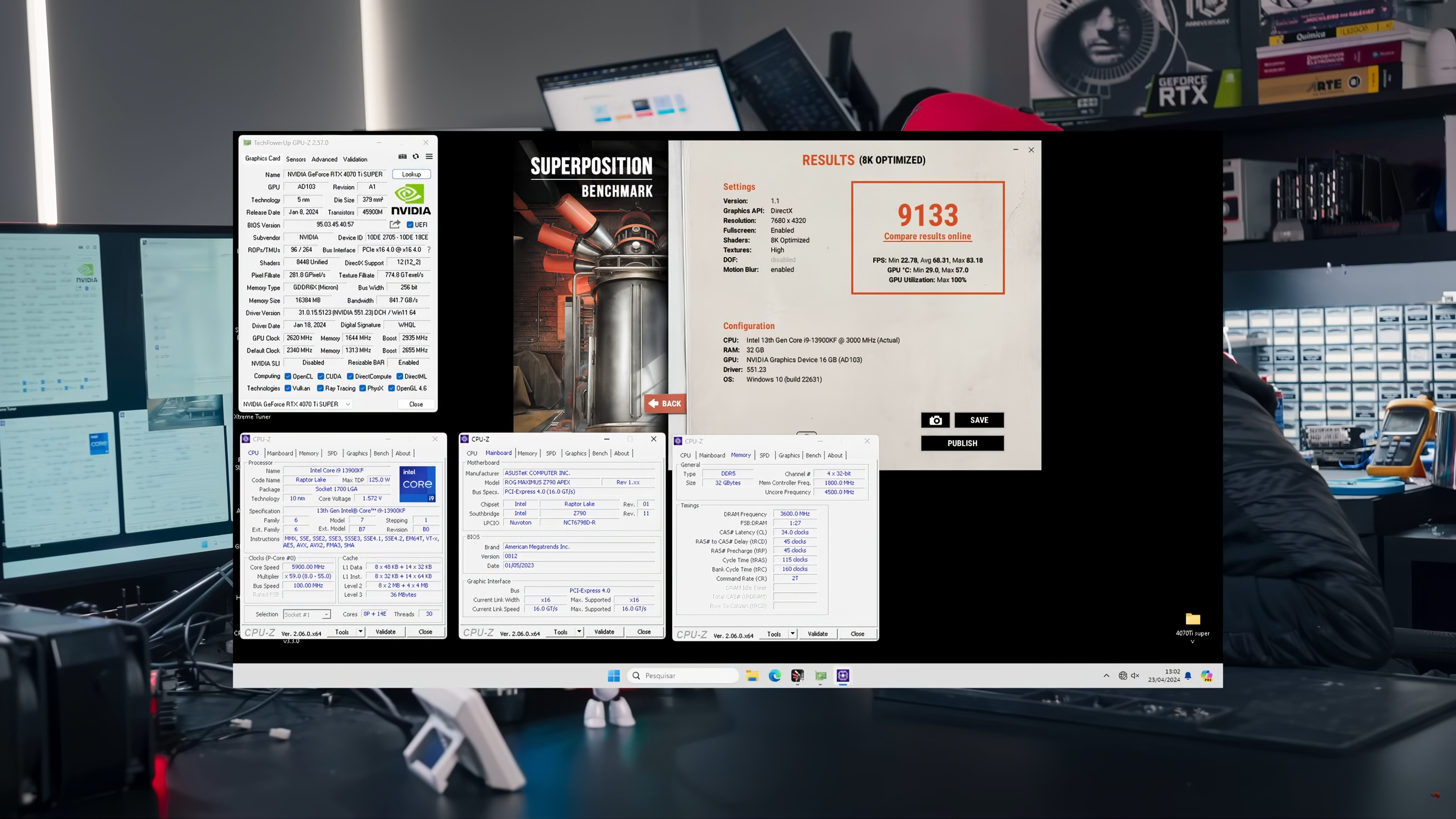Open Microsoft Edge from taskbar

[774, 675]
